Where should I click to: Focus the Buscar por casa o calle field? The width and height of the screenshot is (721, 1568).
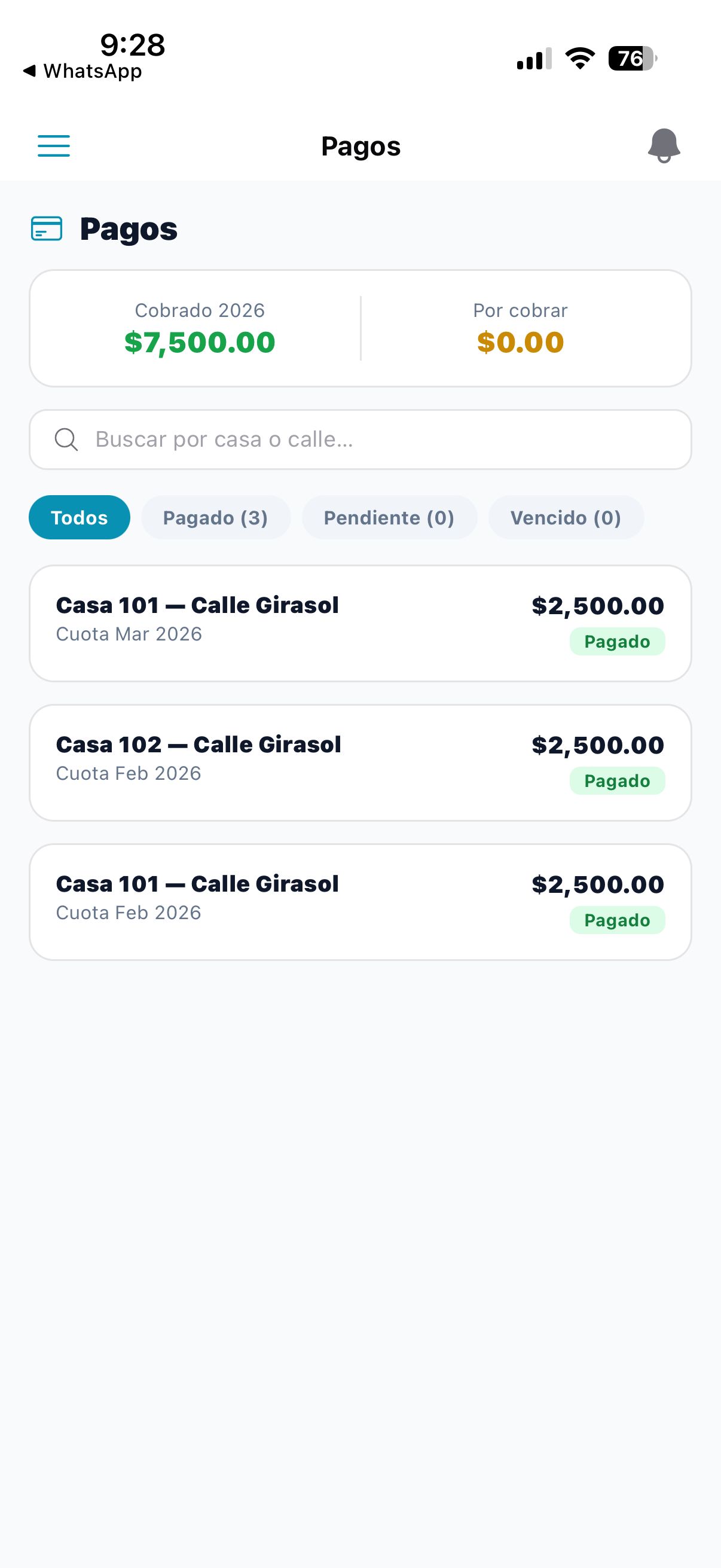tap(360, 440)
